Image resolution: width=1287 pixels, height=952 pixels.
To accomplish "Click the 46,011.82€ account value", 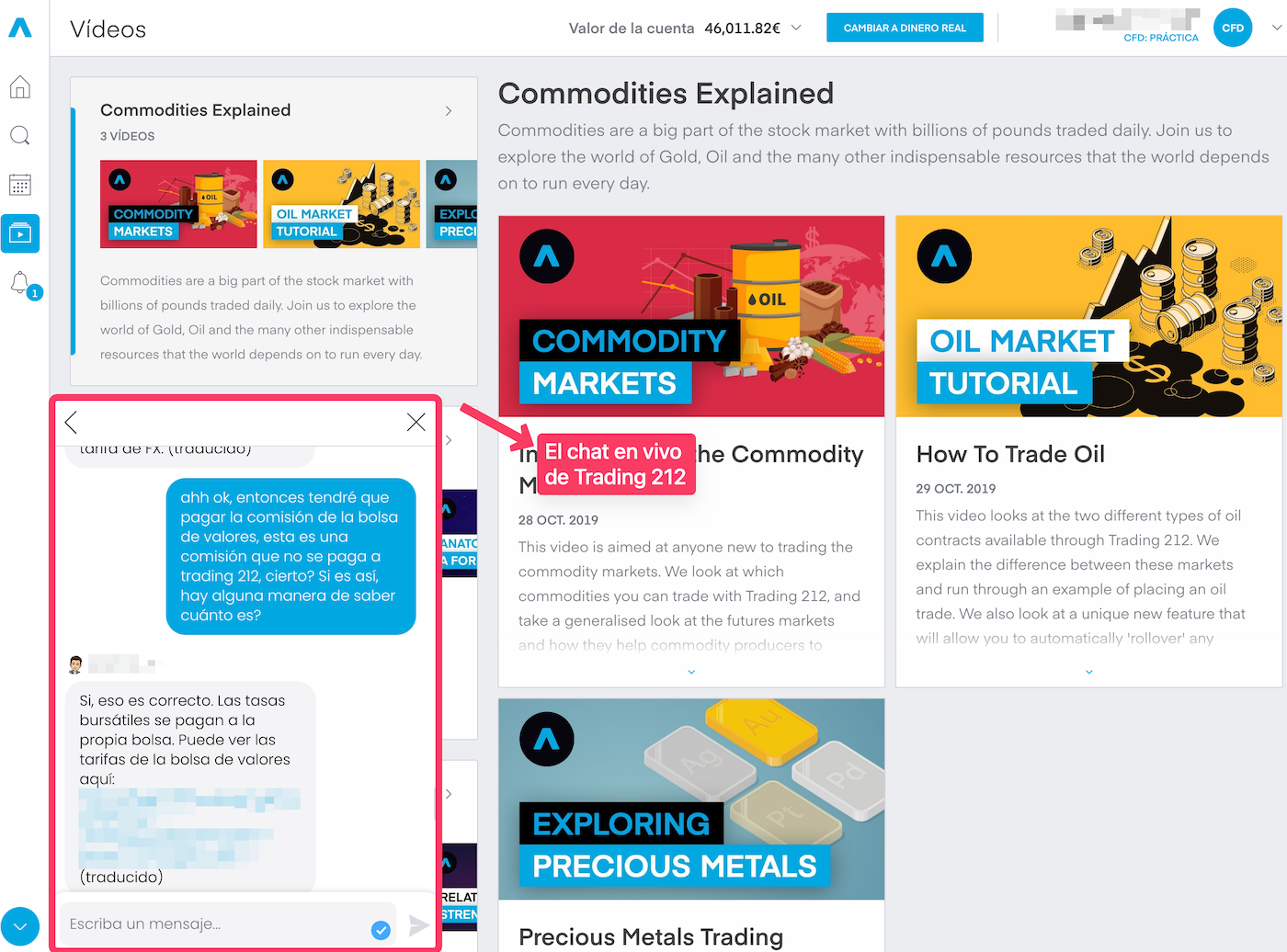I will click(x=742, y=28).
